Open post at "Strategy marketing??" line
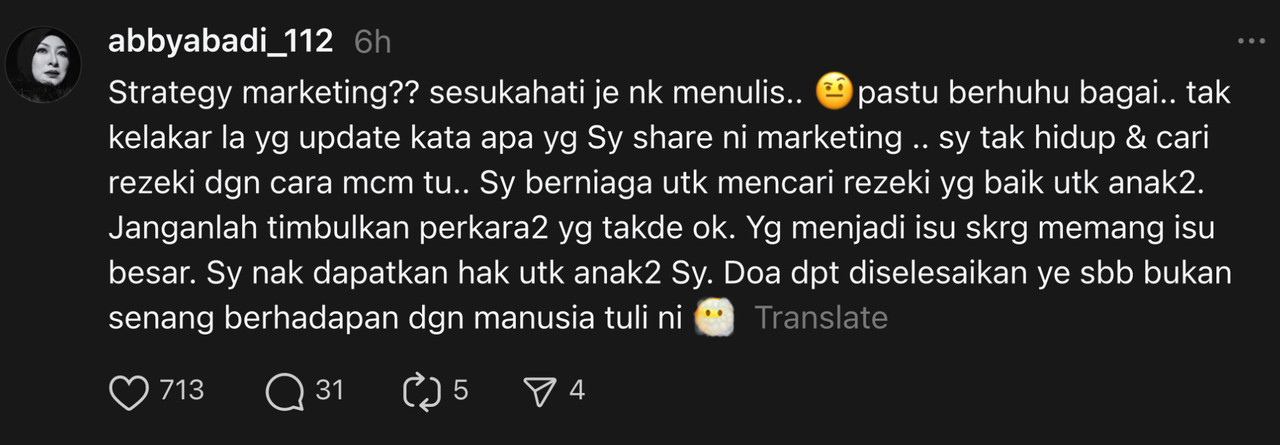This screenshot has width=1280, height=445. click(x=670, y=93)
